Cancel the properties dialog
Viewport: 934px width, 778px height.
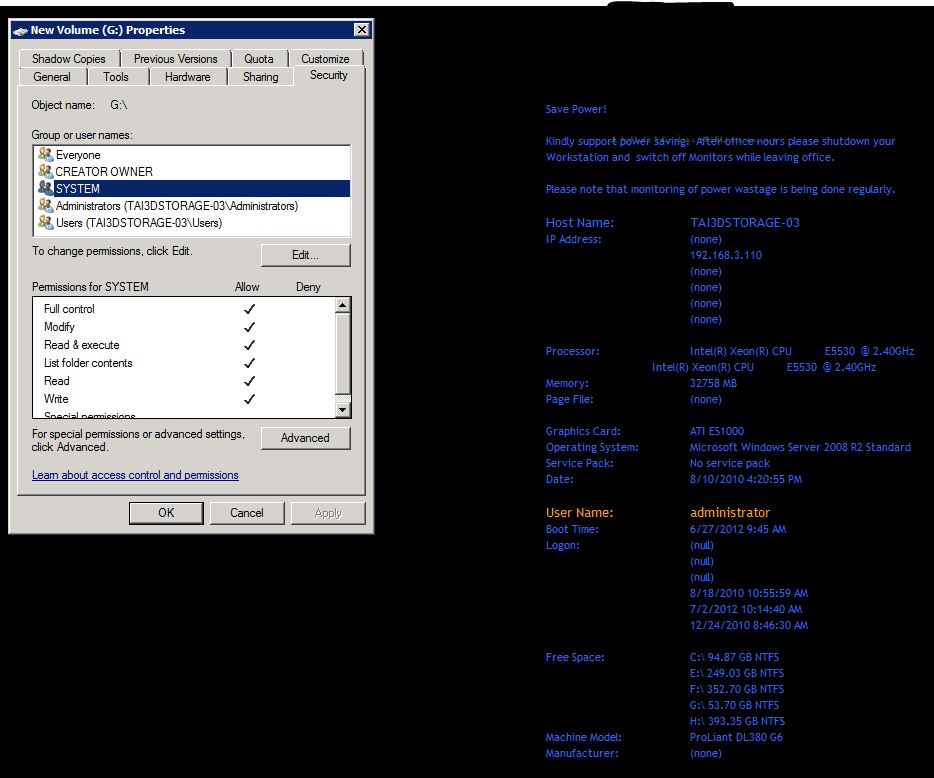[247, 513]
